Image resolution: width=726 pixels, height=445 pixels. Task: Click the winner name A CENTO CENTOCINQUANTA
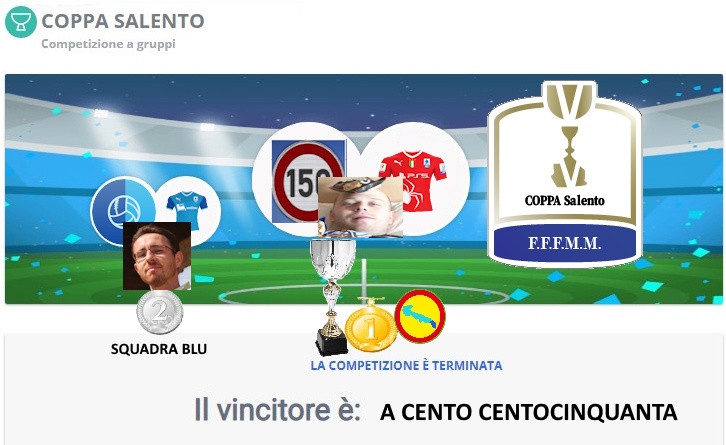pyautogui.click(x=528, y=412)
